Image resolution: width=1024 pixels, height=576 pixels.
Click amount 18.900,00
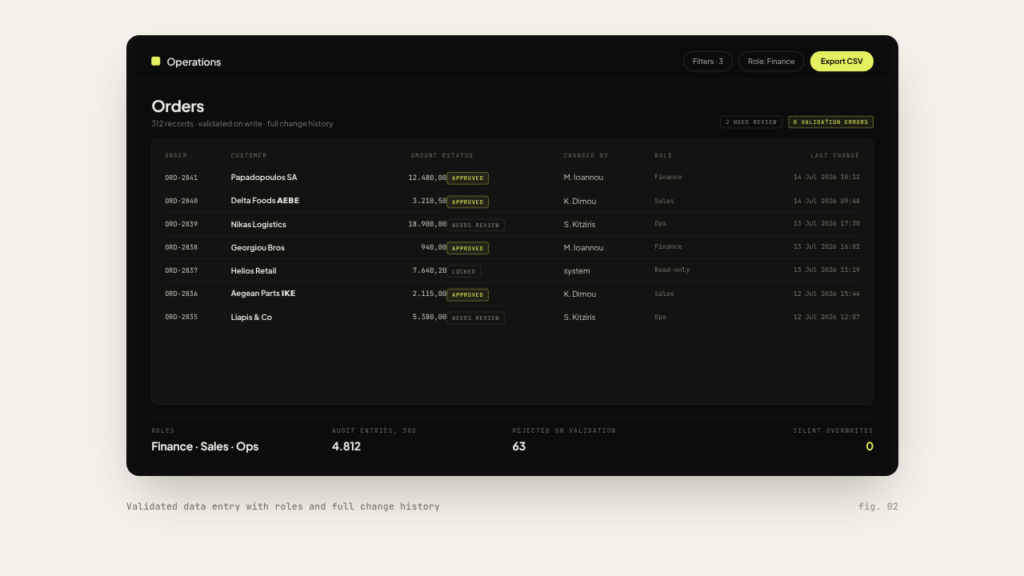point(427,224)
